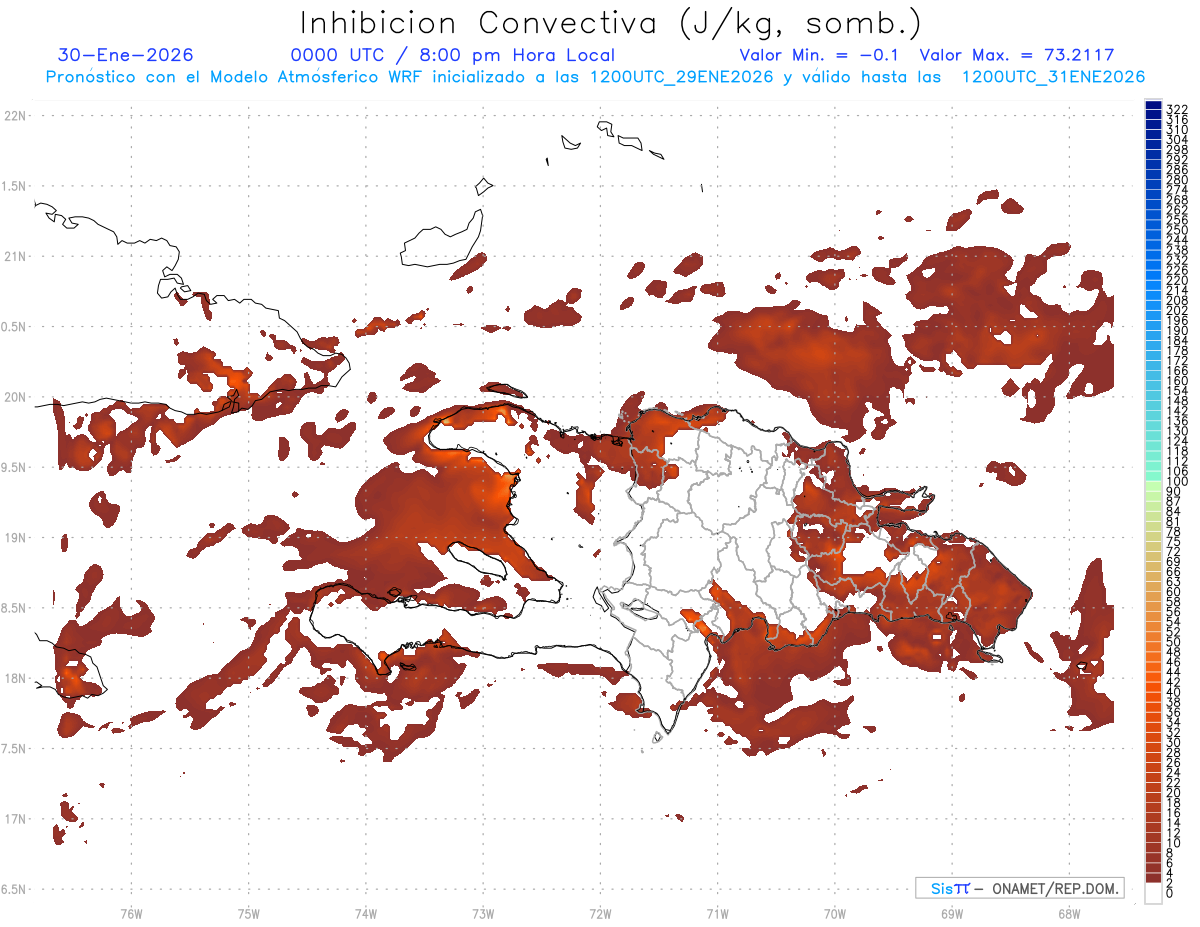The width and height of the screenshot is (1200, 927).
Task: Click the '18N' latitude label
Action: [17, 678]
